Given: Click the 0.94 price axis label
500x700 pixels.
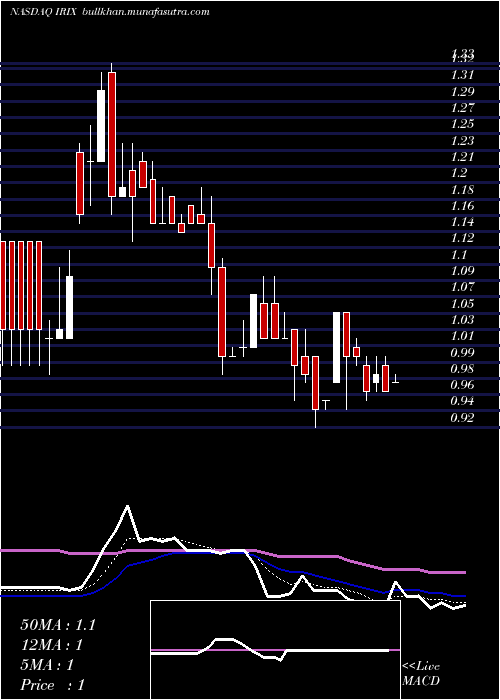Looking at the screenshot, I should click(x=462, y=400).
